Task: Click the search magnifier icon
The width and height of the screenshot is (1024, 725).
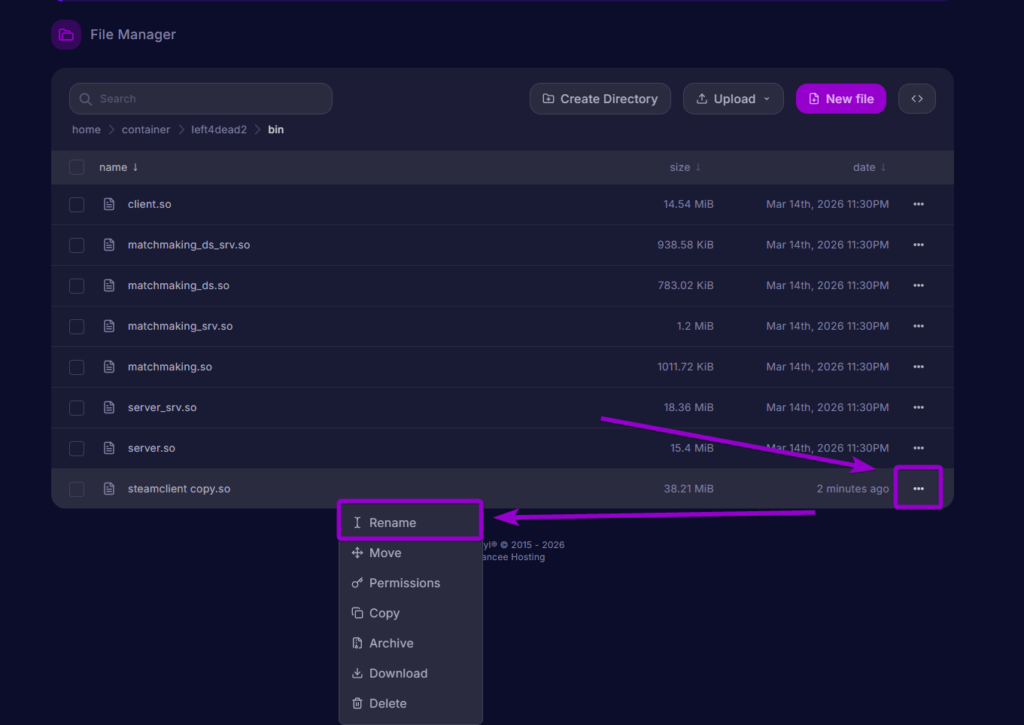Action: click(85, 98)
